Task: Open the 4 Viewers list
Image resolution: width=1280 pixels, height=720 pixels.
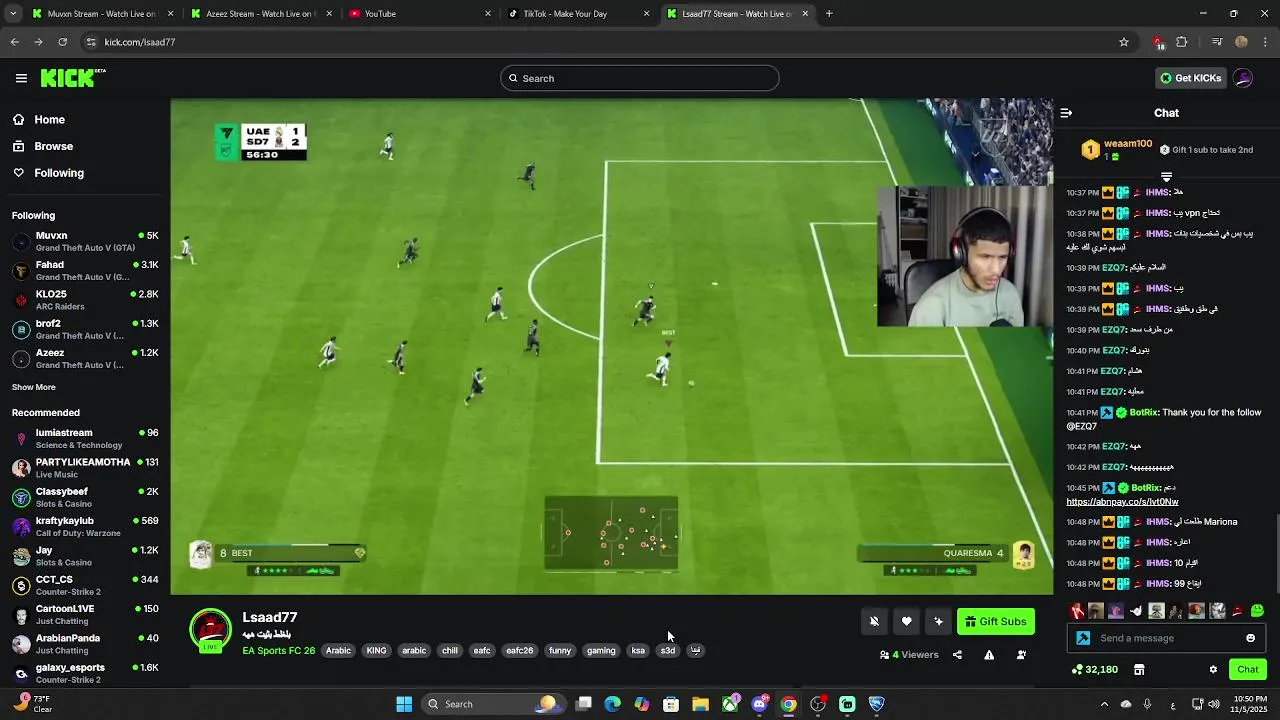Action: point(909,655)
